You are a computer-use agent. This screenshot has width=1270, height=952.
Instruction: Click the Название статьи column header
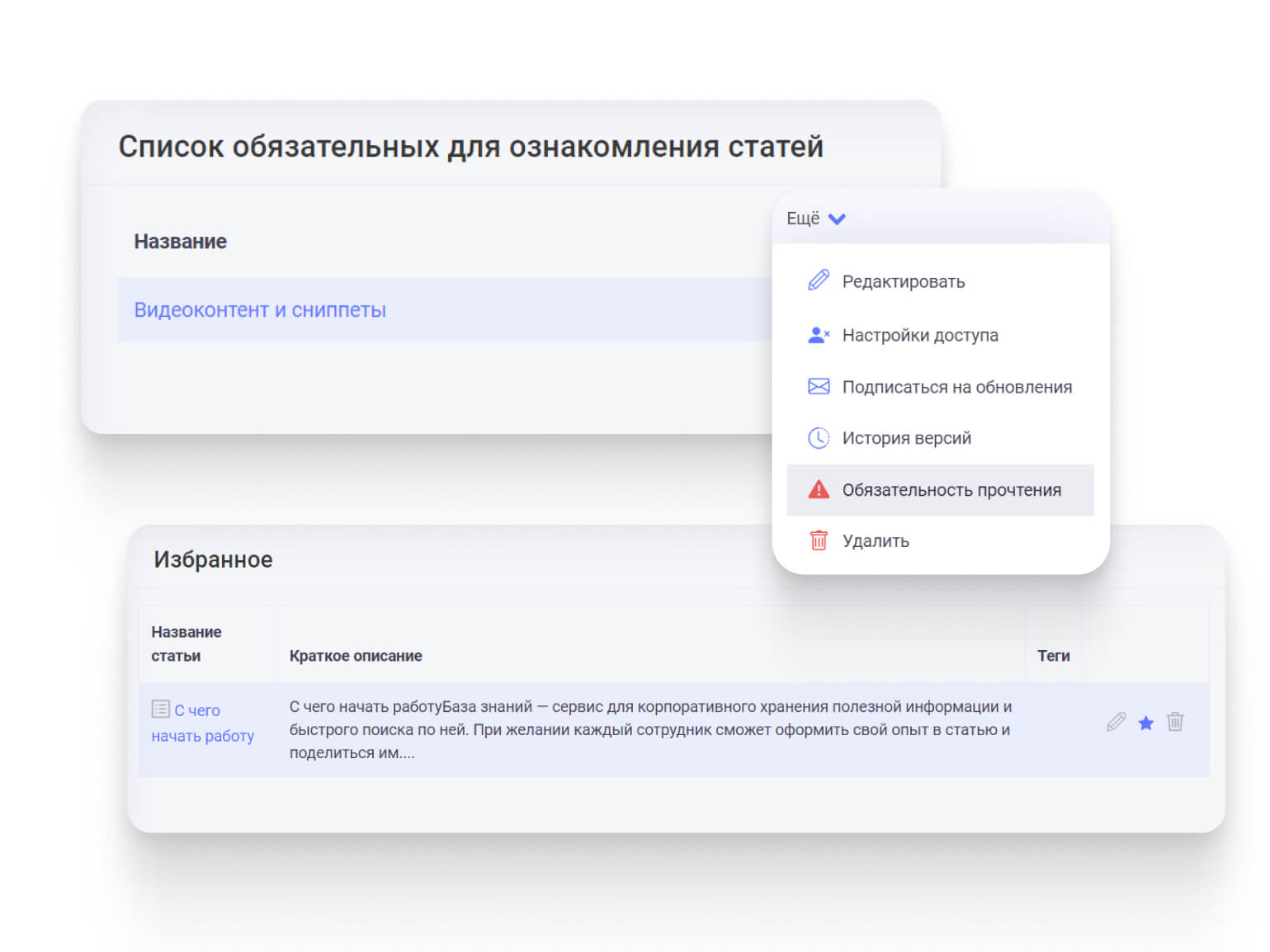click(x=186, y=643)
